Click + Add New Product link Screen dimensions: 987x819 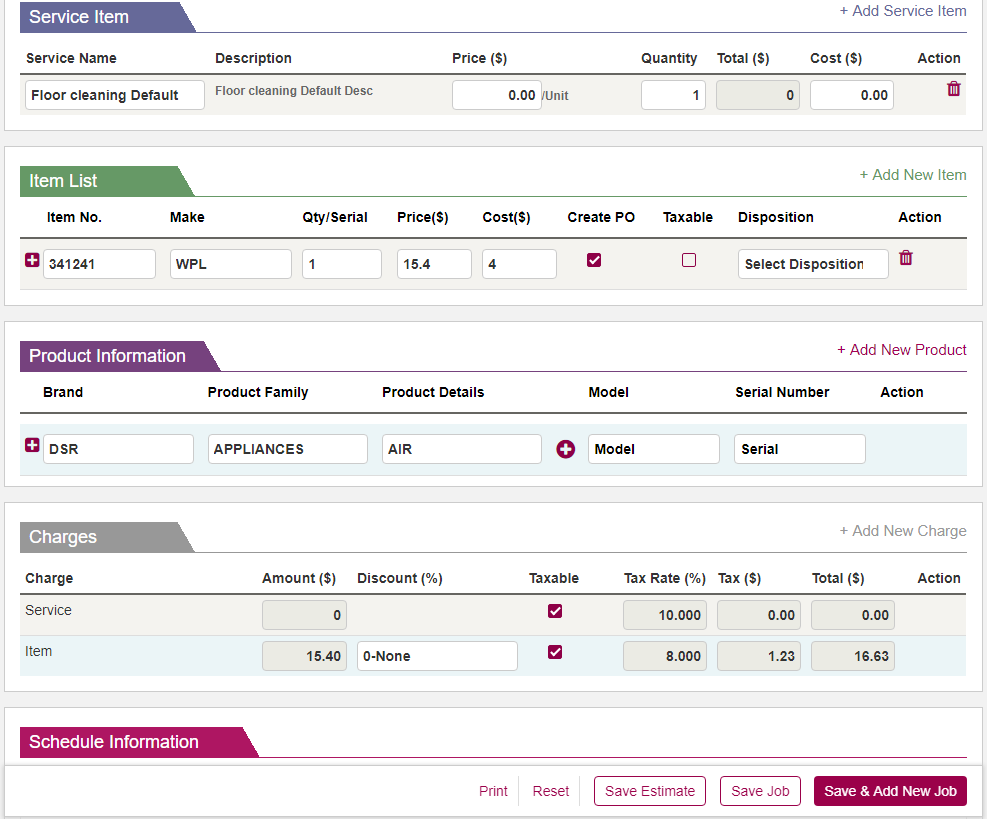click(901, 350)
